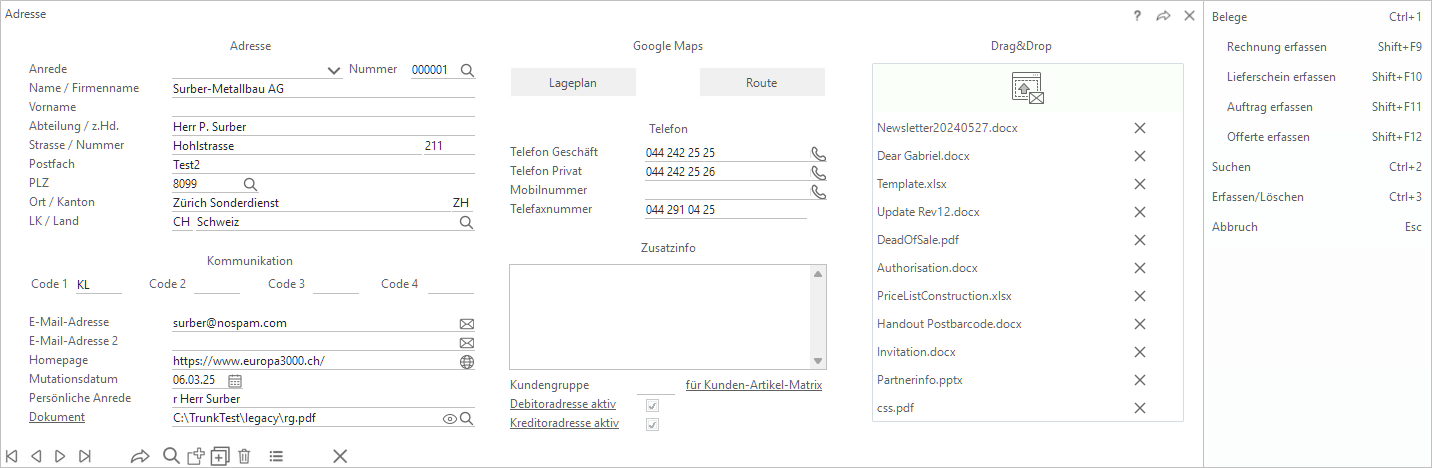The height and width of the screenshot is (468, 1432).
Task: Open the für Kunden-Artikel-Matrix link
Action: click(x=753, y=385)
